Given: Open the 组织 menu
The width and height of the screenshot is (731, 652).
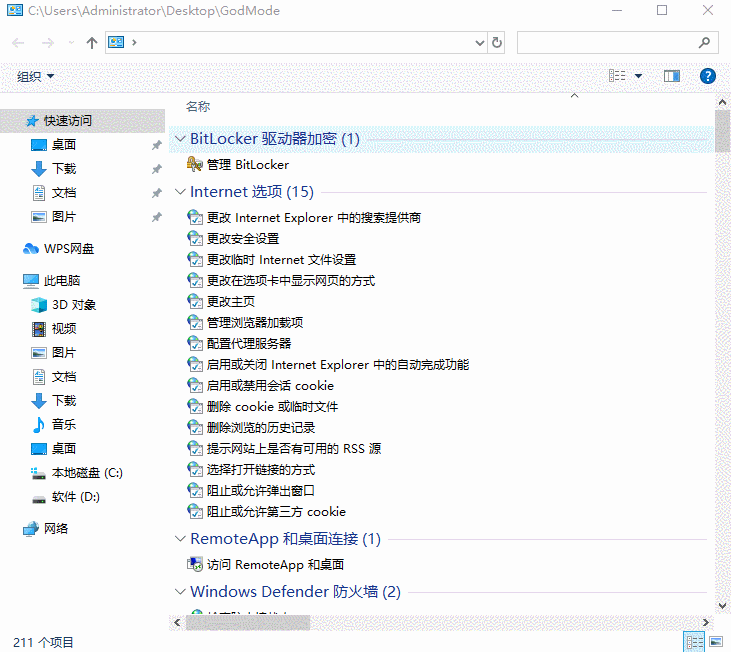Looking at the screenshot, I should click(x=35, y=76).
